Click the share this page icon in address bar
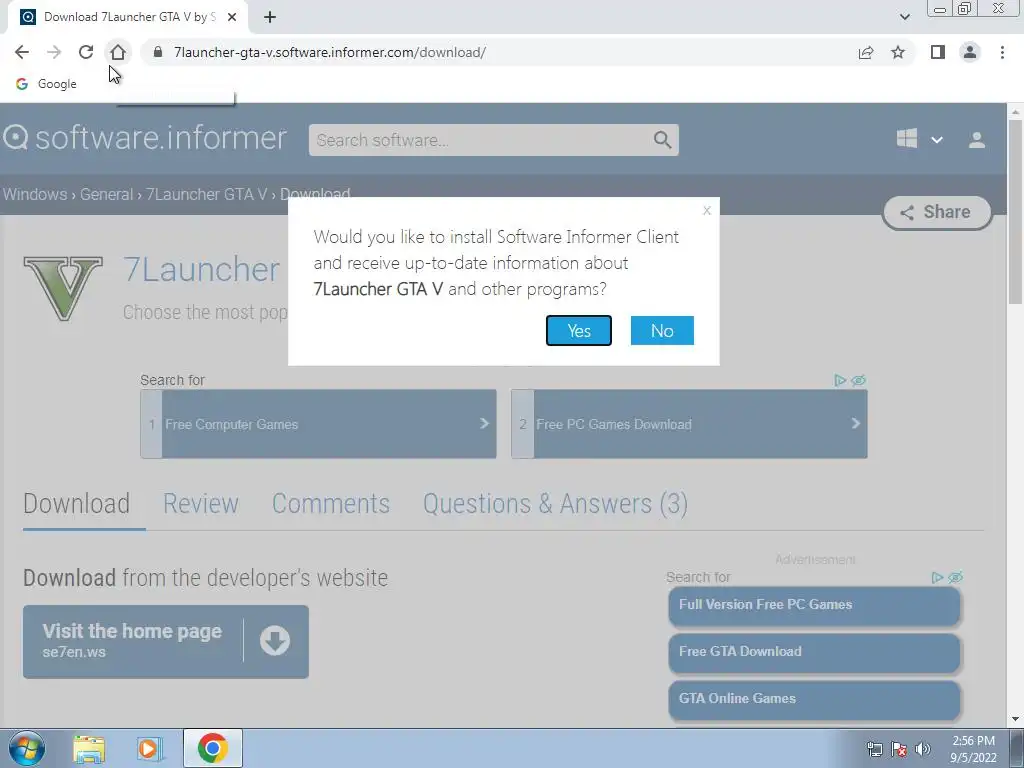The image size is (1024, 768). (x=866, y=52)
